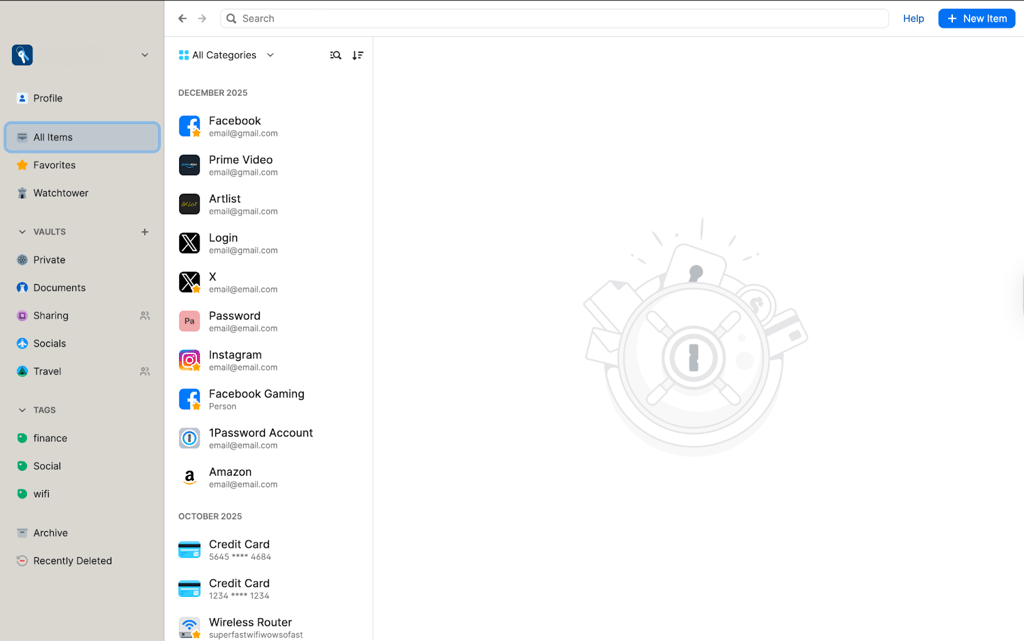The width and height of the screenshot is (1024, 641).
Task: Select the Wireless Router item
Action: (x=269, y=627)
